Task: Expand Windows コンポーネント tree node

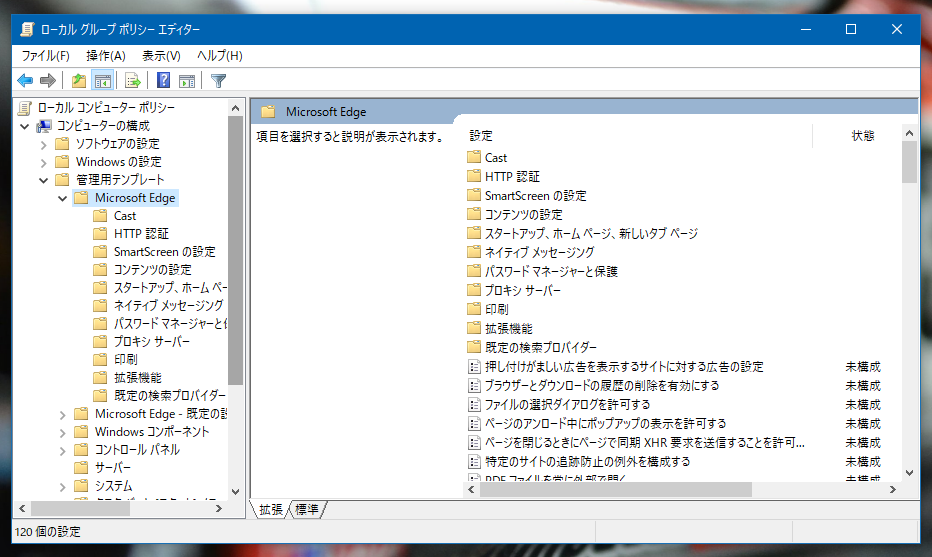Action: click(62, 432)
